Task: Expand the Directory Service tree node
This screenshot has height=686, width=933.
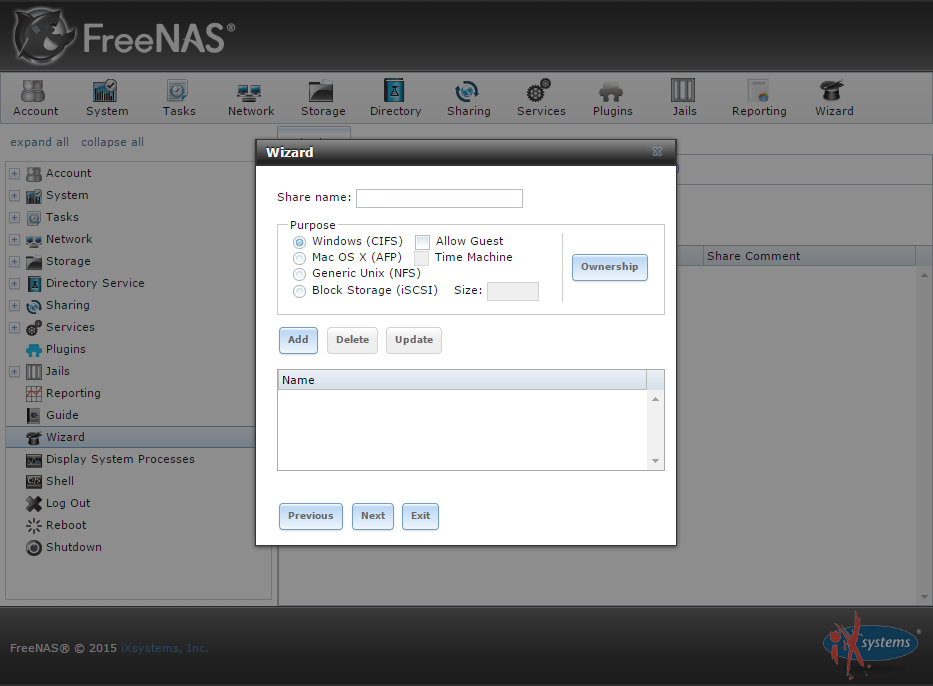Action: point(14,284)
